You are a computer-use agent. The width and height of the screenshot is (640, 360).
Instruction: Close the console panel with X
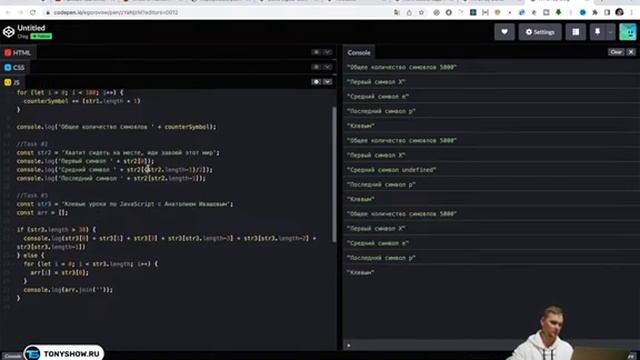click(x=631, y=52)
